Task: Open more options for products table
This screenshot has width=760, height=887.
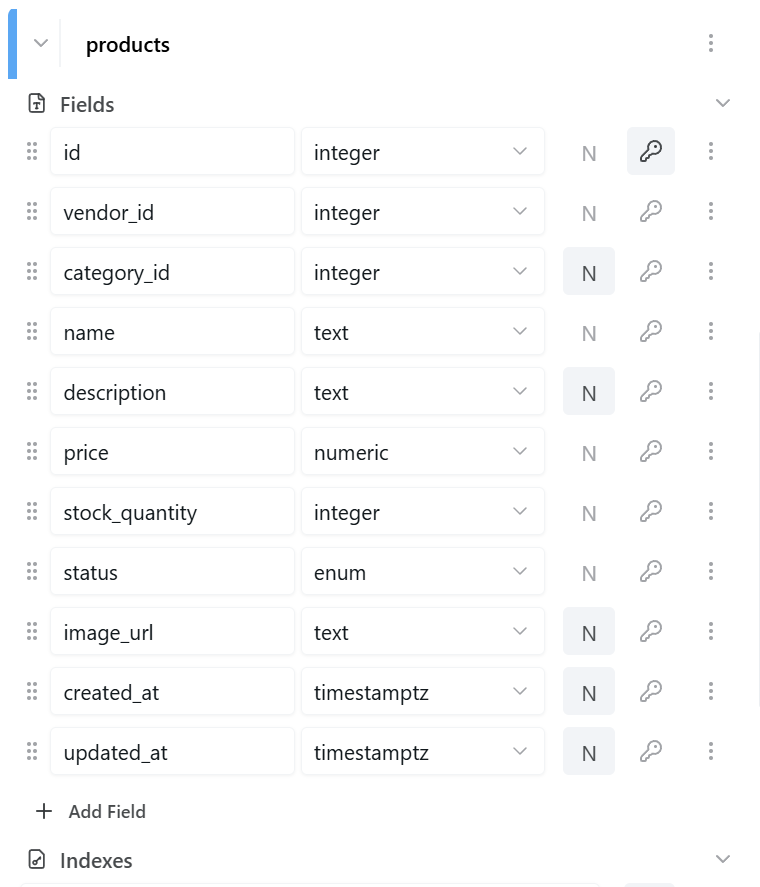Action: [711, 43]
